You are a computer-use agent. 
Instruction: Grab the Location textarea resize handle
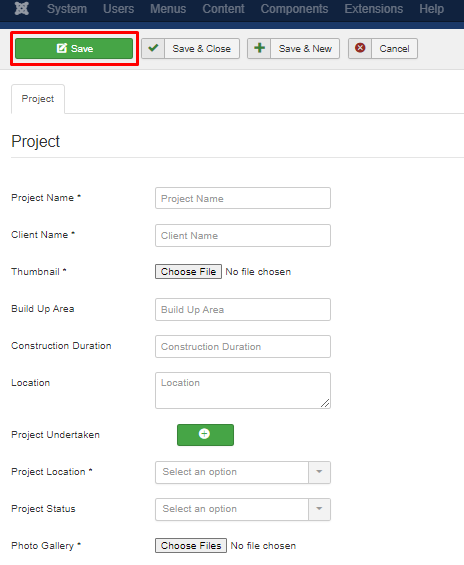(325, 404)
